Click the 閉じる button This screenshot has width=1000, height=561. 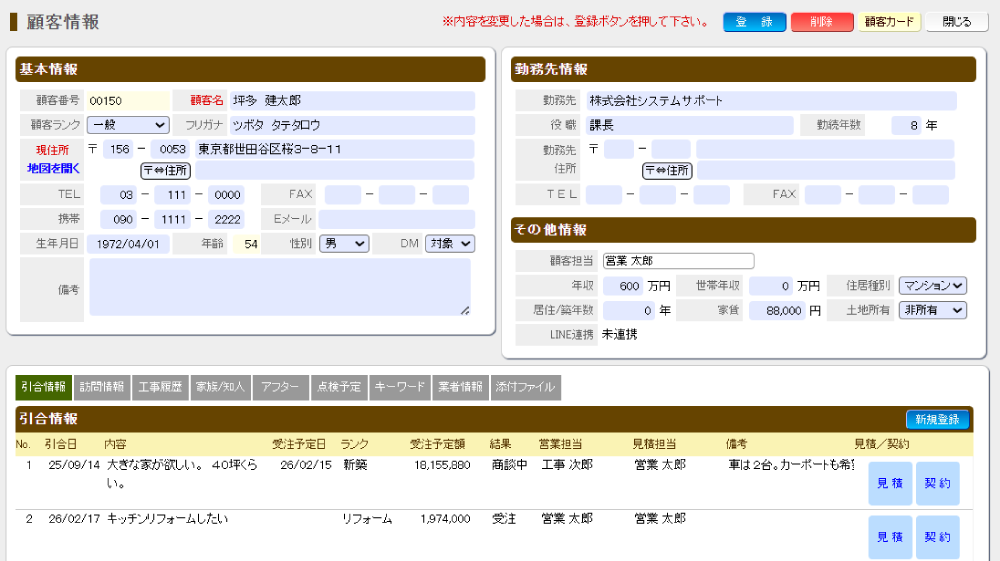click(x=957, y=22)
